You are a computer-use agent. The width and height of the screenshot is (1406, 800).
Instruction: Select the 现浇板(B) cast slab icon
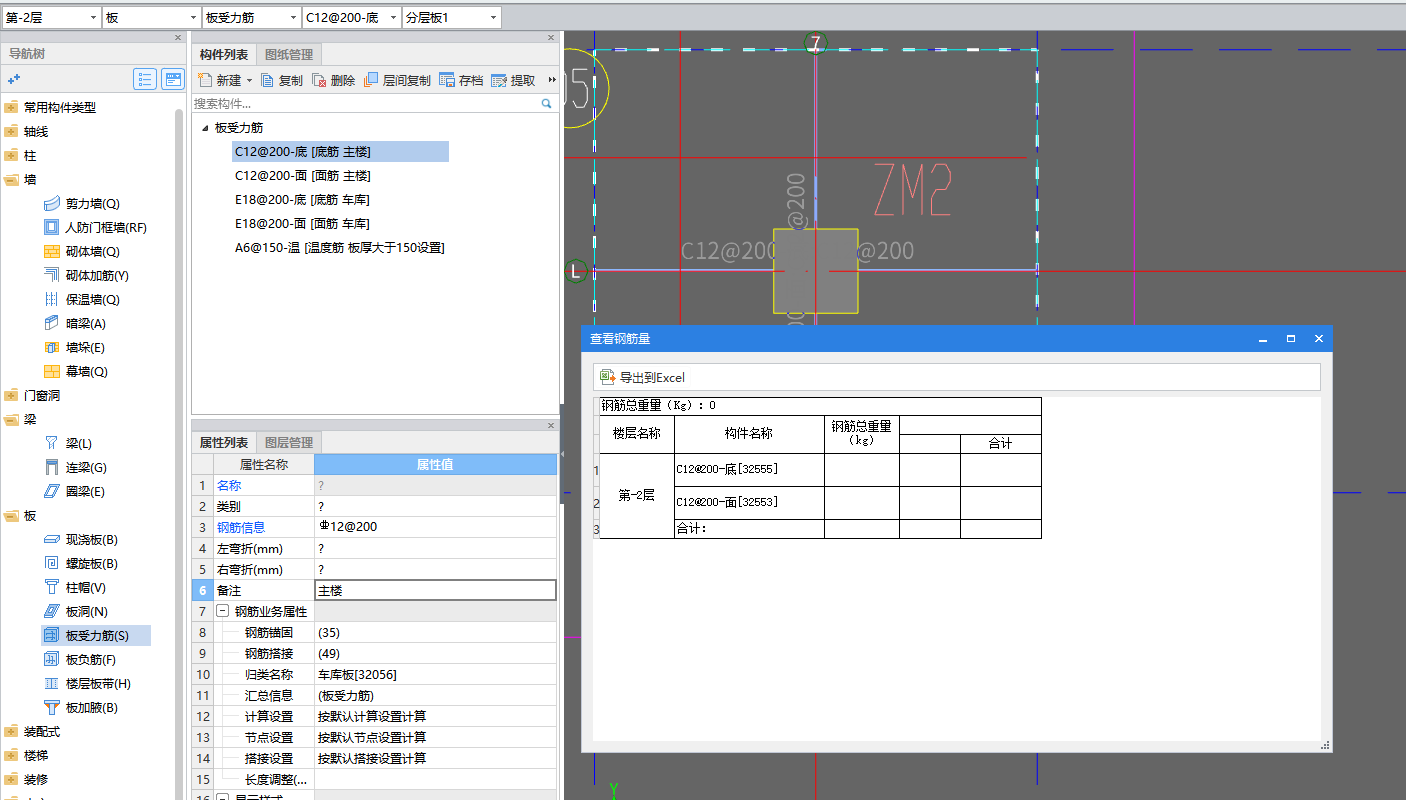click(52, 539)
